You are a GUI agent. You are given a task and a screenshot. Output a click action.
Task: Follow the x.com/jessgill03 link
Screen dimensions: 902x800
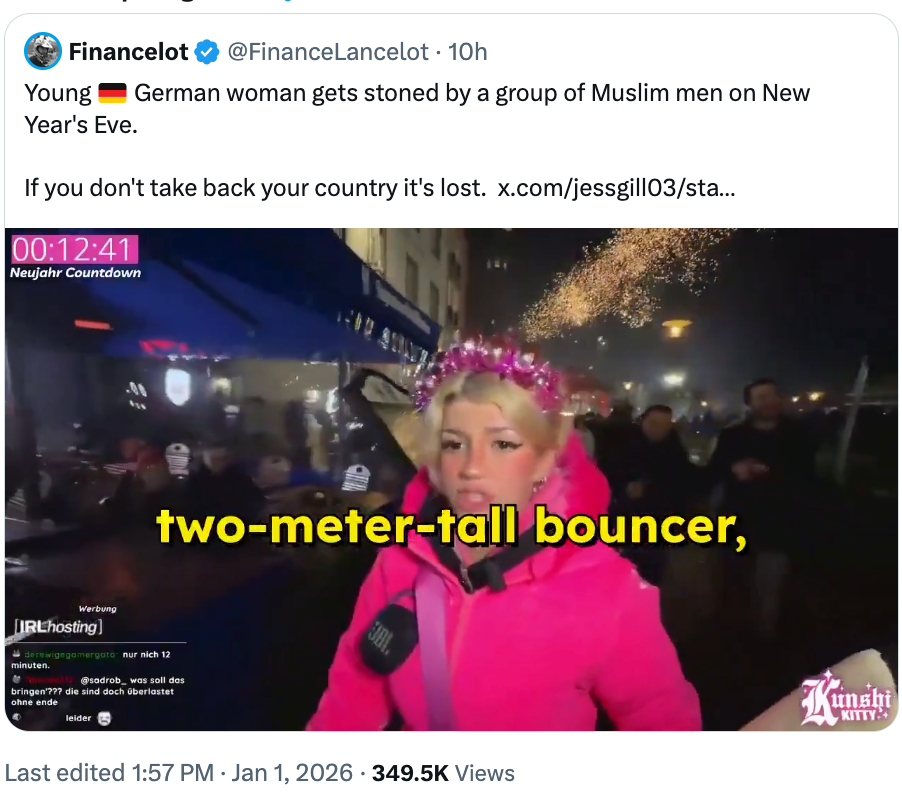coord(616,188)
